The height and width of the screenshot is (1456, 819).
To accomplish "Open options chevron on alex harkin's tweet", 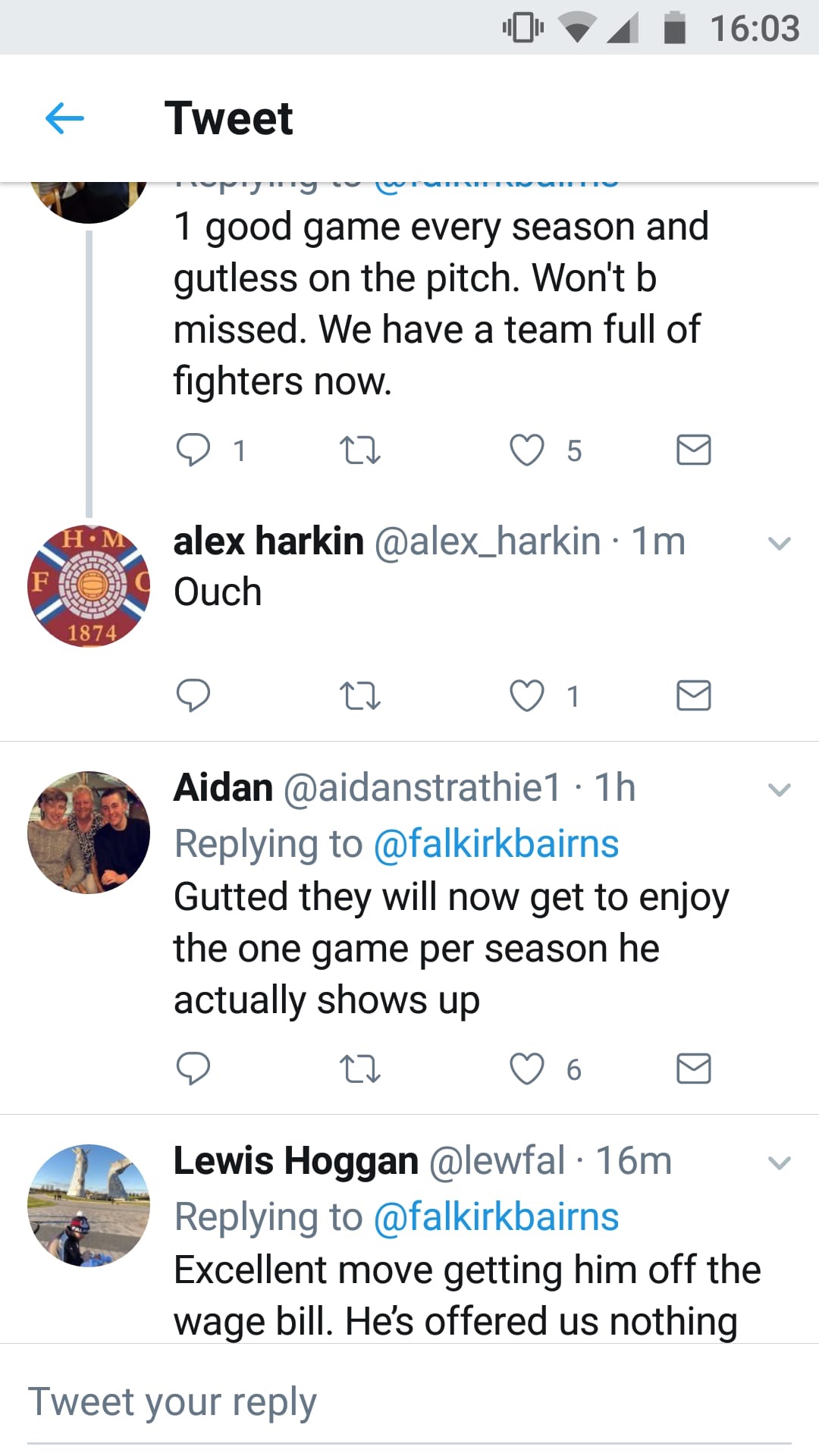I will click(779, 543).
